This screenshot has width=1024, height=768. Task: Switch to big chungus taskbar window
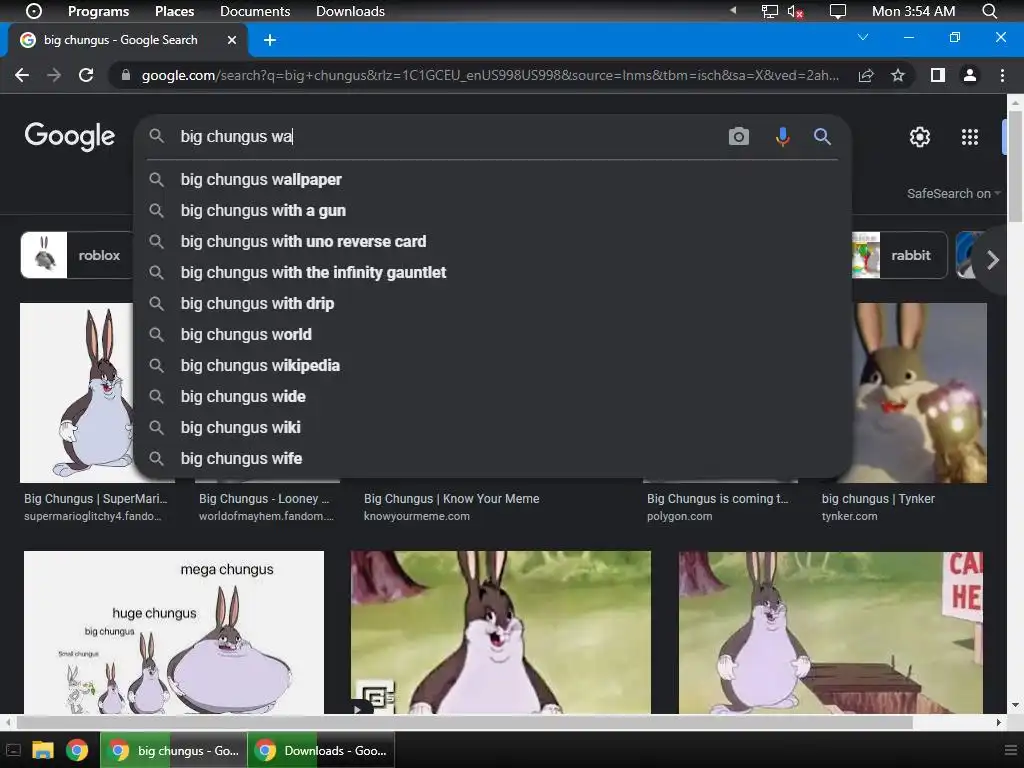click(174, 750)
